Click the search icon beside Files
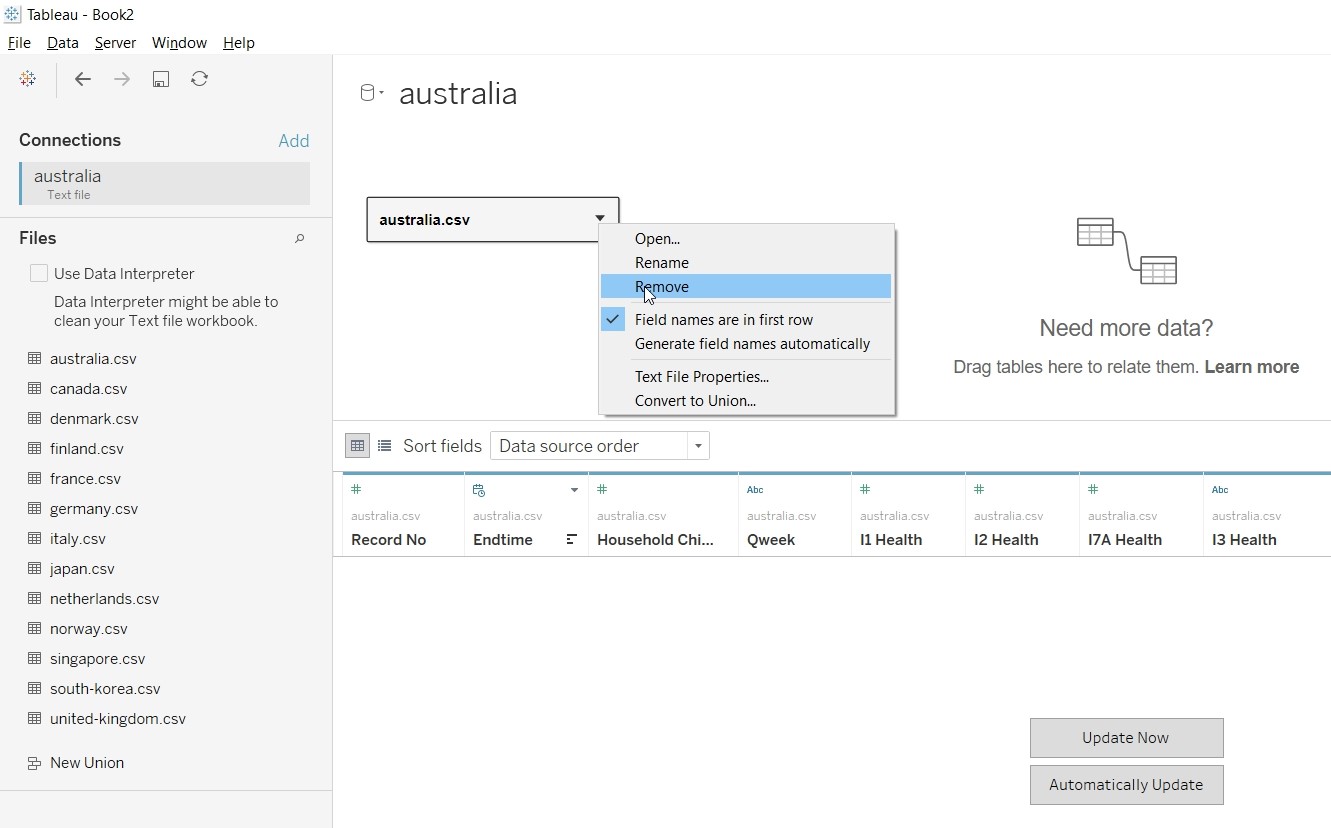 pyautogui.click(x=299, y=239)
